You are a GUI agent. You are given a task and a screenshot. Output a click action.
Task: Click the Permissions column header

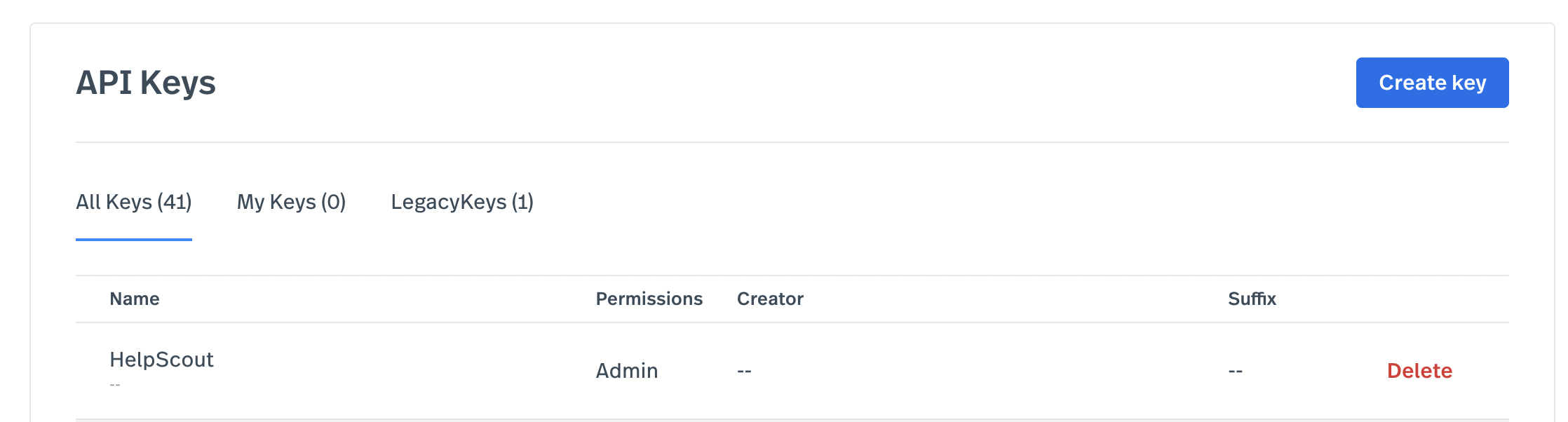tap(649, 299)
